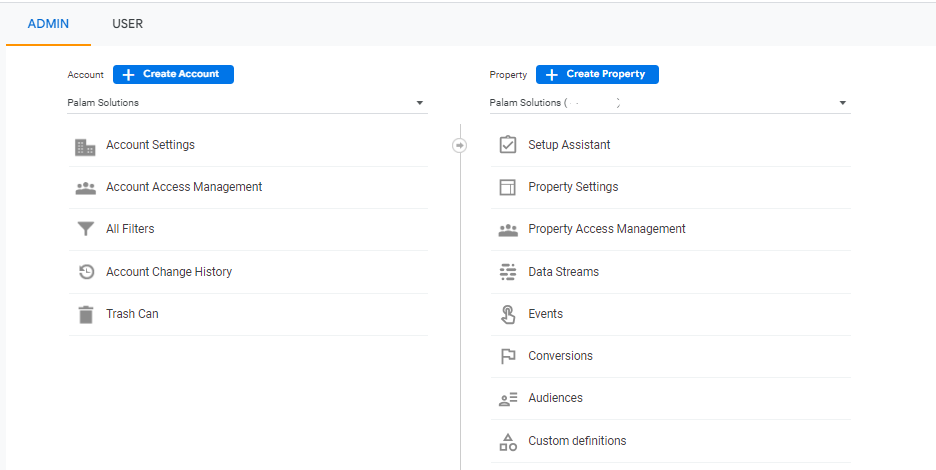Screen dimensions: 936x470
Task: Go to Property Access Management
Action: 606,229
